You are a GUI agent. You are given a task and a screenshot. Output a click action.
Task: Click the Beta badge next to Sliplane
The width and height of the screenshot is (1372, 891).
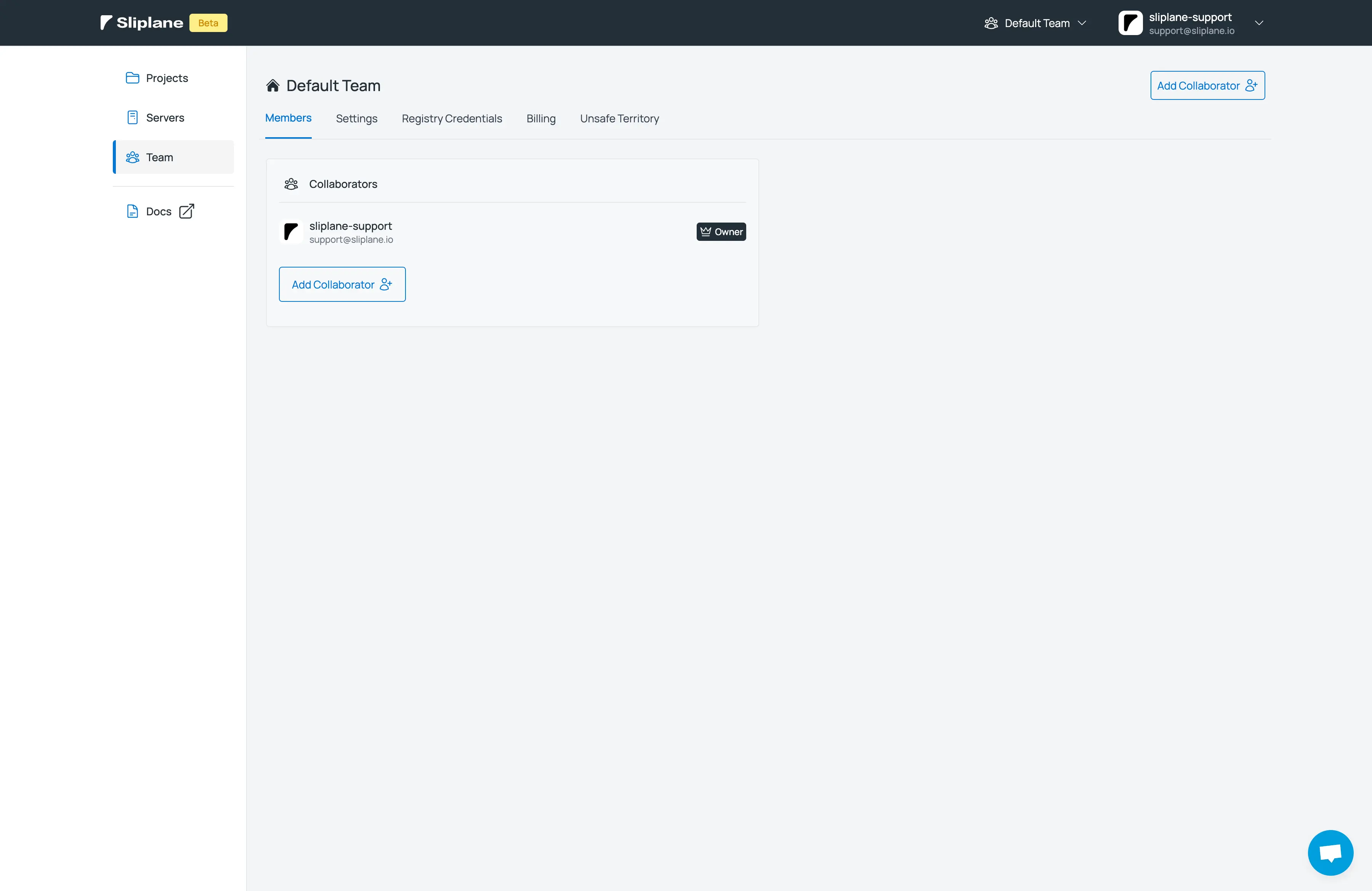point(208,23)
